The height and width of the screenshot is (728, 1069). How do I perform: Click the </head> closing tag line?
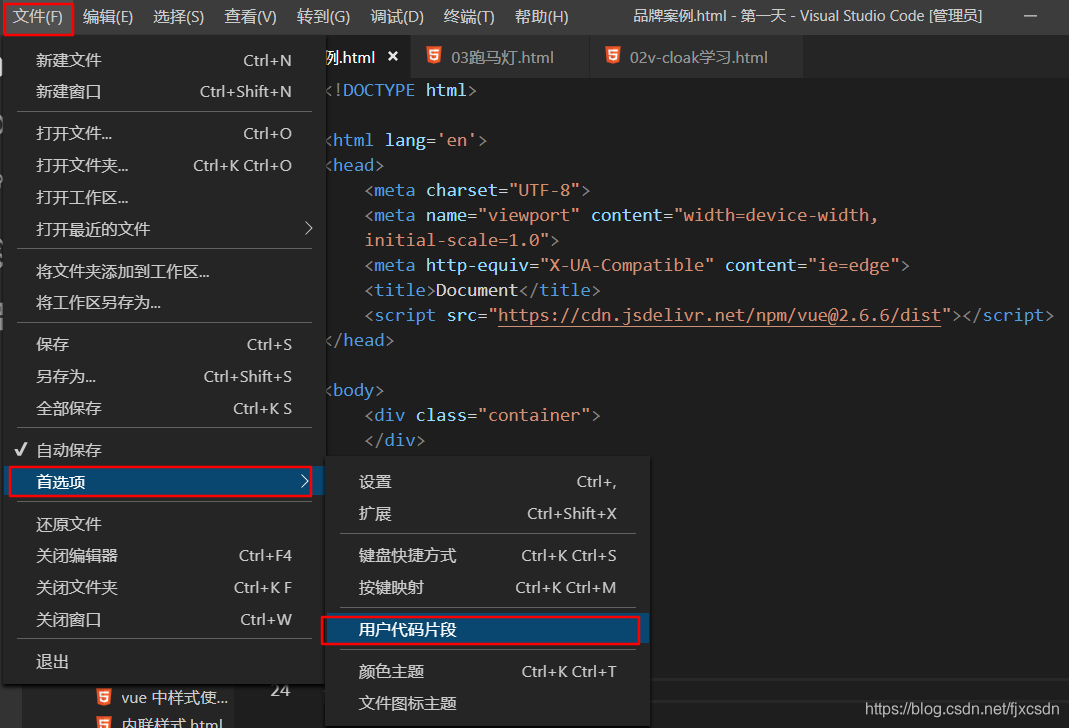[x=360, y=340]
